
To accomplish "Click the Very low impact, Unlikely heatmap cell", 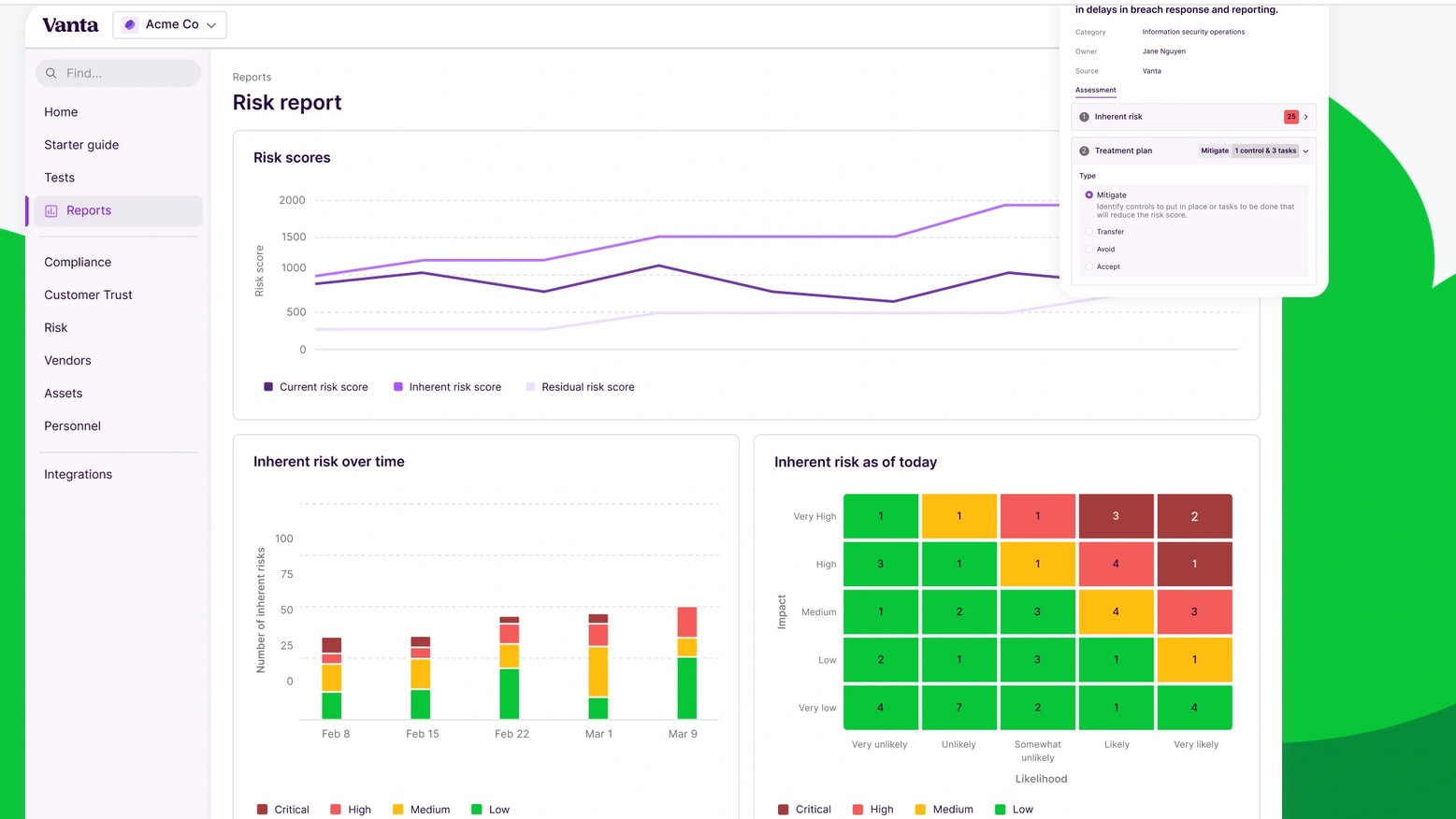I will [x=959, y=708].
